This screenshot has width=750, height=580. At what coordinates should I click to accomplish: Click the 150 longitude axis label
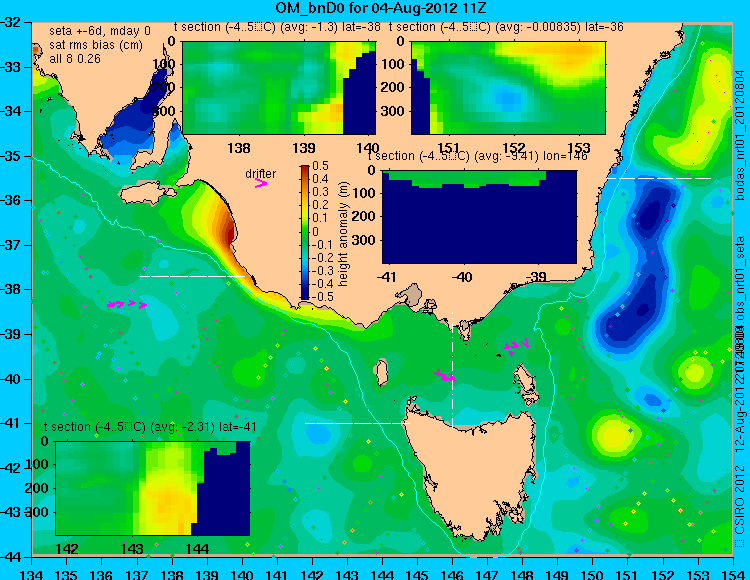(592, 574)
